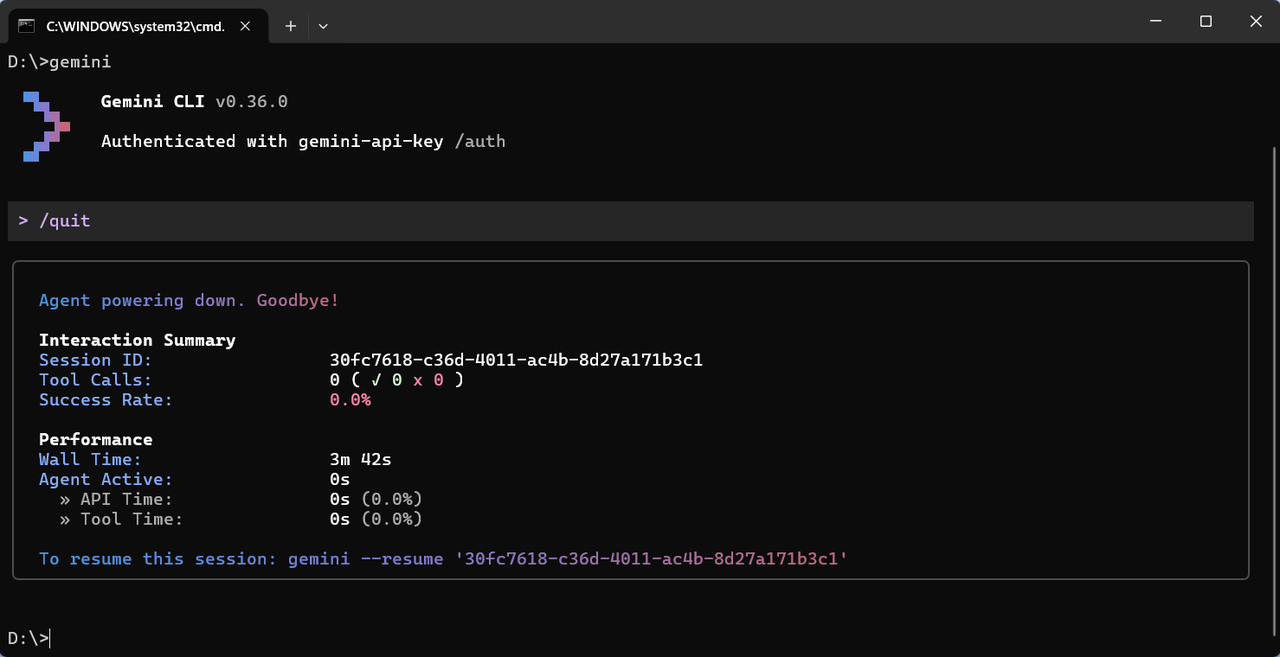Viewport: 1280px width, 657px height.
Task: Click 'Agent powering down. Goodbye!' message
Action: pos(189,301)
